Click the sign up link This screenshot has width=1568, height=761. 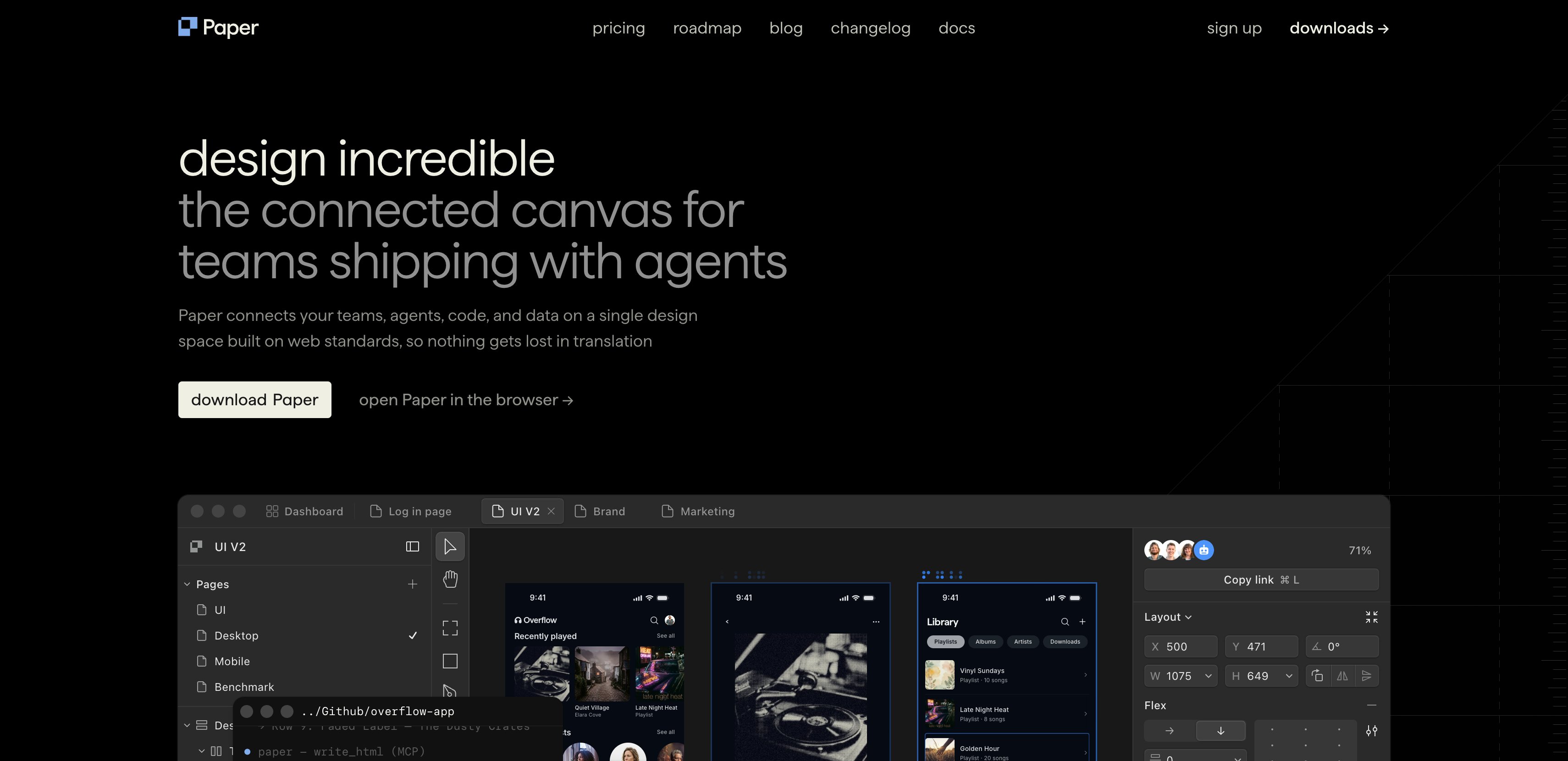(1234, 28)
